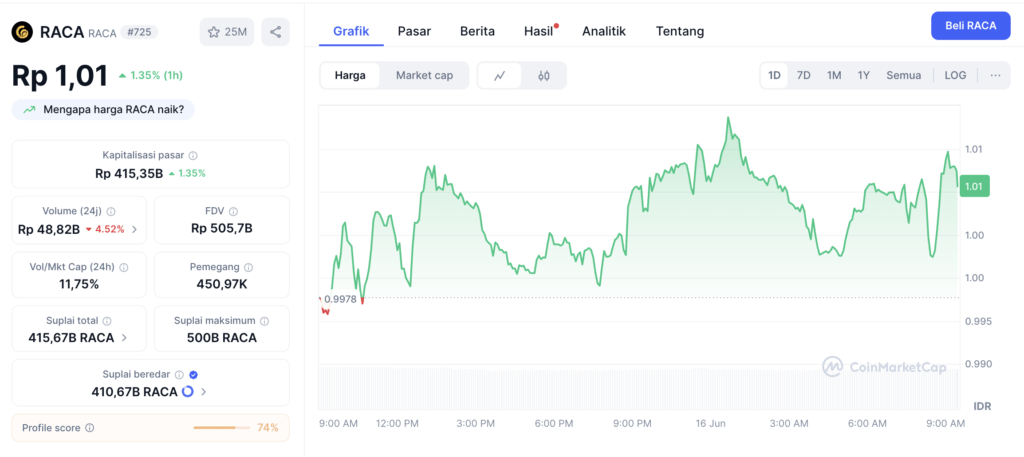The image size is (1024, 457).
Task: Set chart range to 1M
Action: (x=834, y=75)
